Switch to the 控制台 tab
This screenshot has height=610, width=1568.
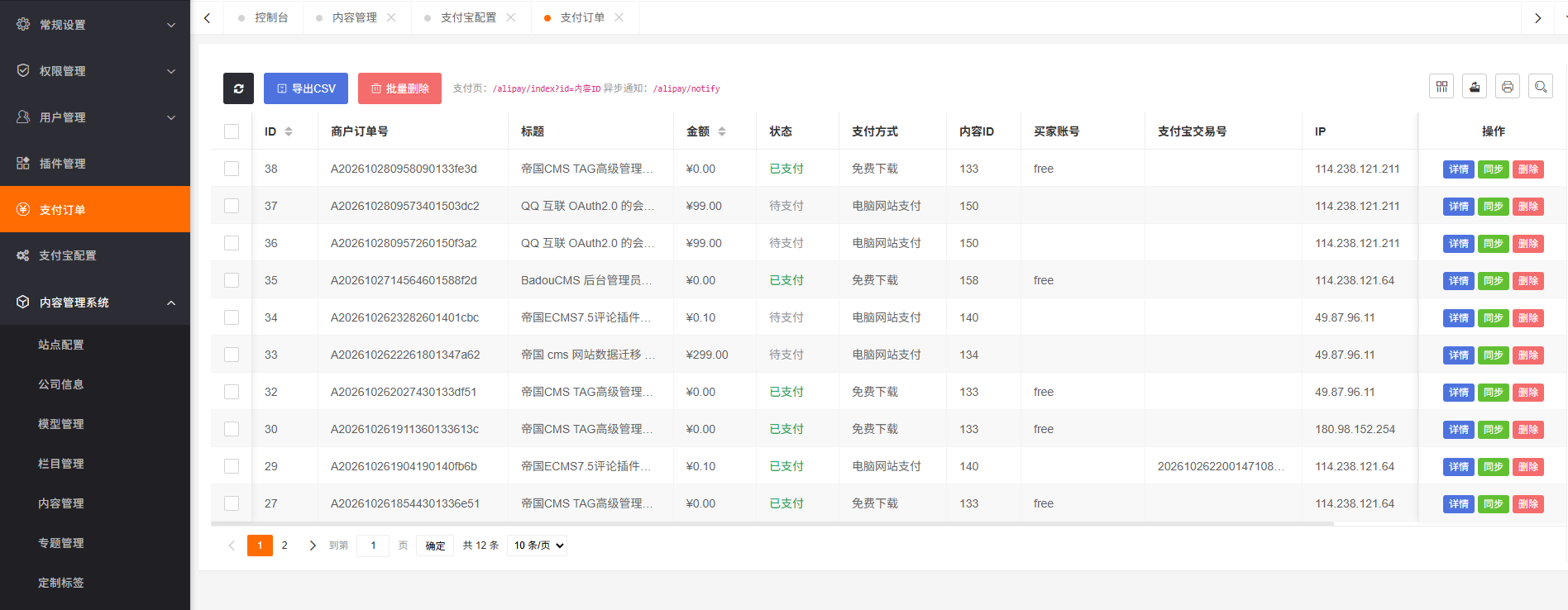click(264, 17)
